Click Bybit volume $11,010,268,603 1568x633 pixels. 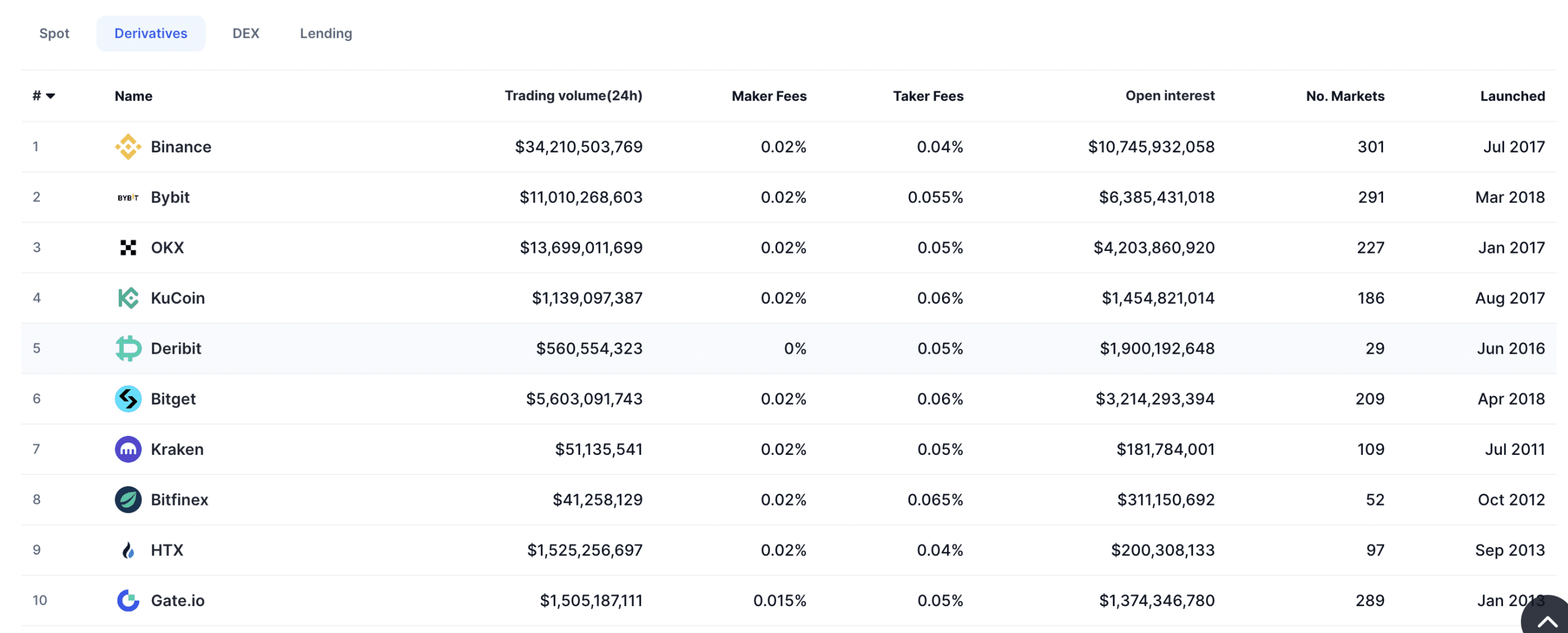[x=581, y=198]
